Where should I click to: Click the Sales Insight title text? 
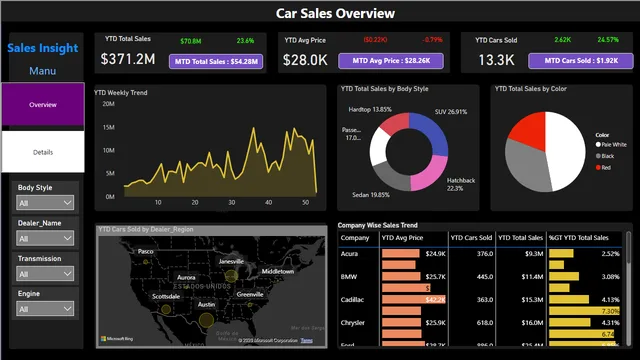point(43,48)
